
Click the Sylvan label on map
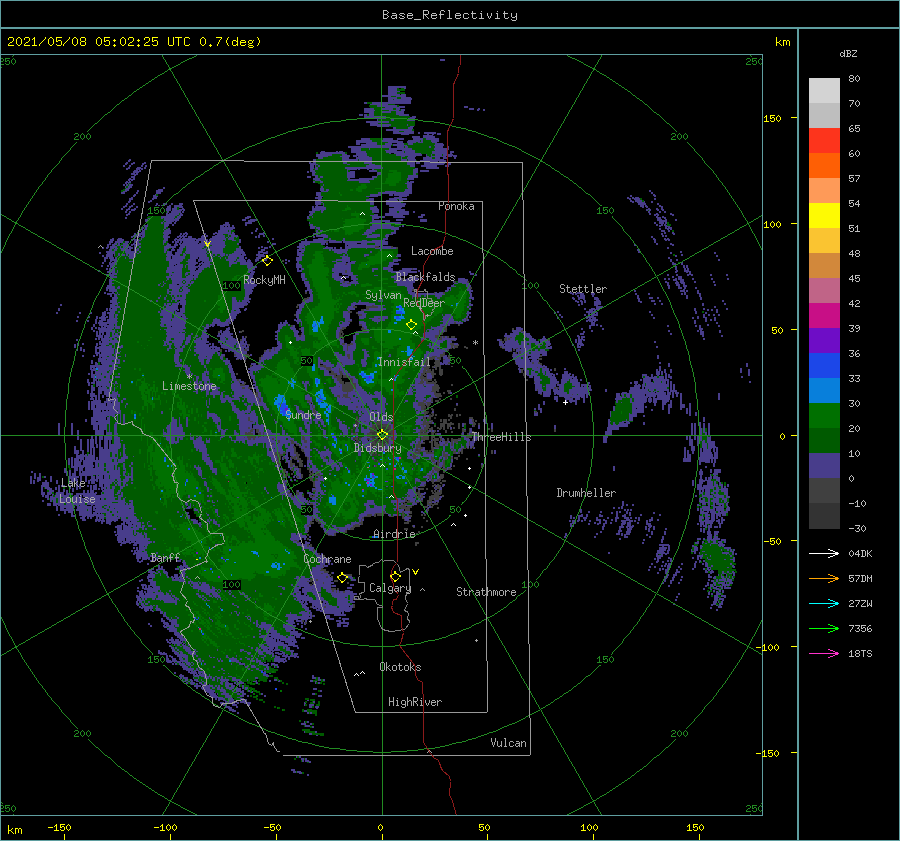[x=383, y=295]
